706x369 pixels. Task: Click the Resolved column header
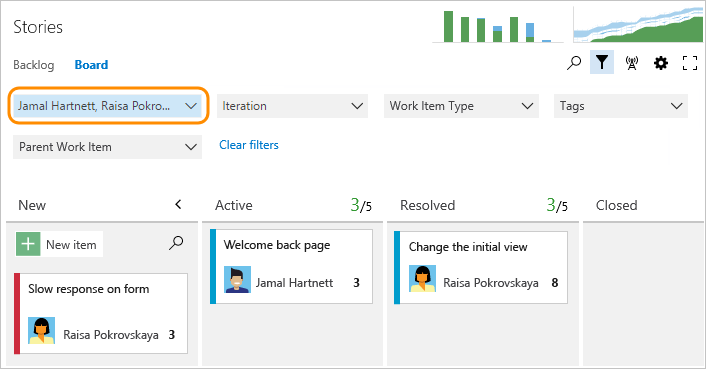pos(427,205)
